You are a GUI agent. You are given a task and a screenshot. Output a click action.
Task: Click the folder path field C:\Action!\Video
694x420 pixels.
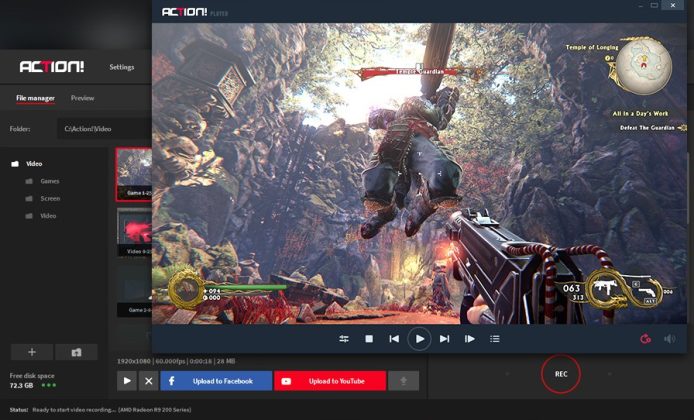pyautogui.click(x=104, y=129)
